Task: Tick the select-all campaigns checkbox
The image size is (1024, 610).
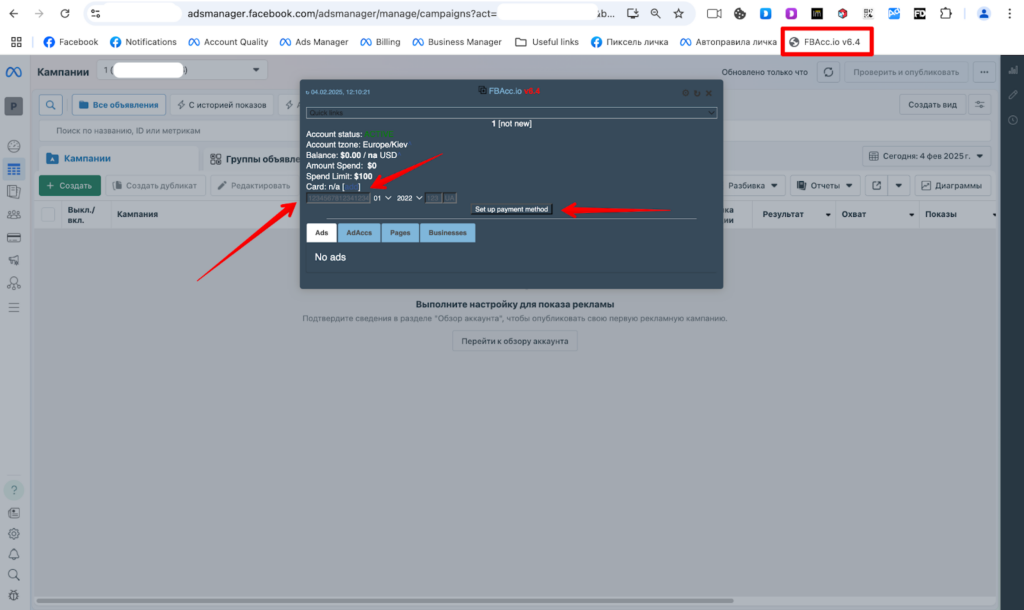Action: pyautogui.click(x=48, y=214)
